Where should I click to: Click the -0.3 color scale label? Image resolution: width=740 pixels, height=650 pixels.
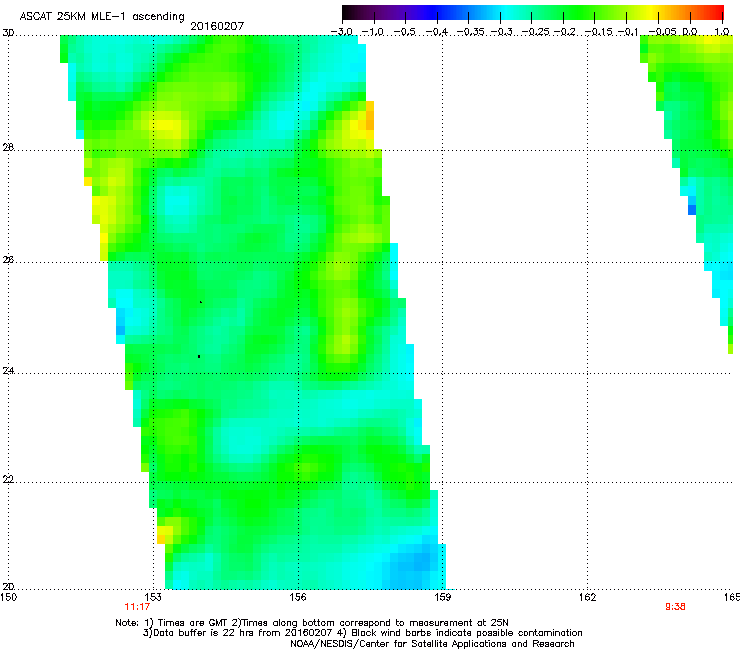[502, 32]
